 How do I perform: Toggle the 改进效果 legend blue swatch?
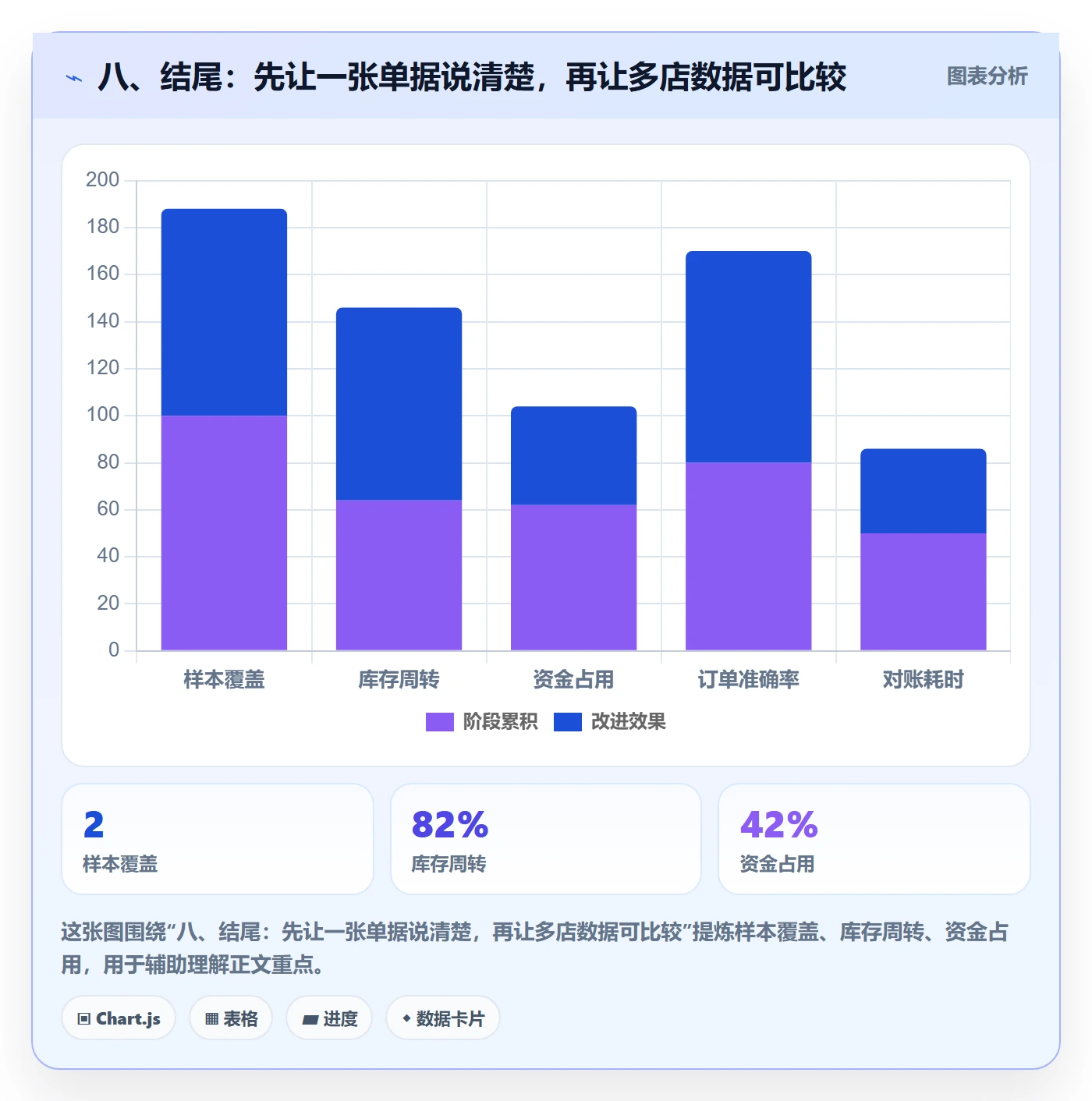point(567,722)
